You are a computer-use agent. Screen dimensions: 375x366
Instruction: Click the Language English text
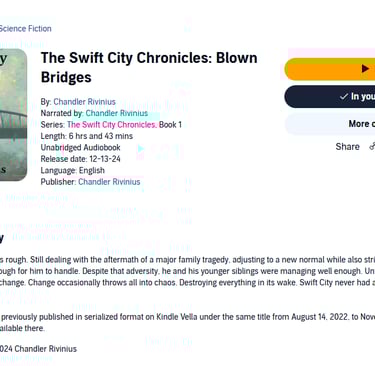coord(73,170)
